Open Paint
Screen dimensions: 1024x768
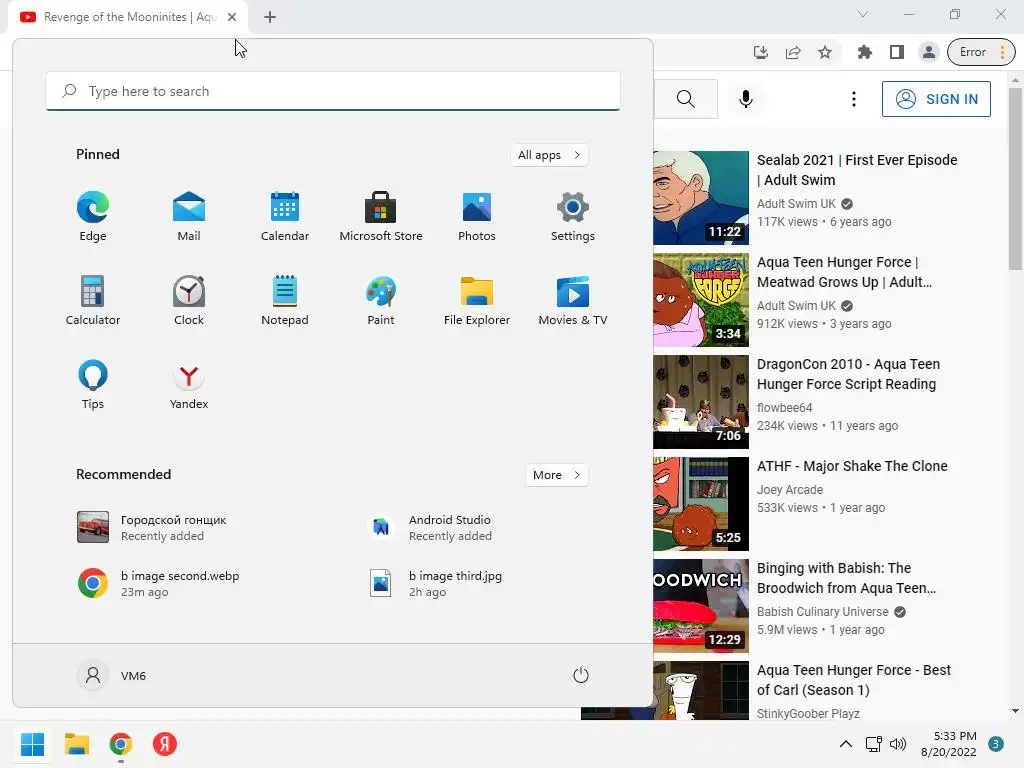click(381, 301)
